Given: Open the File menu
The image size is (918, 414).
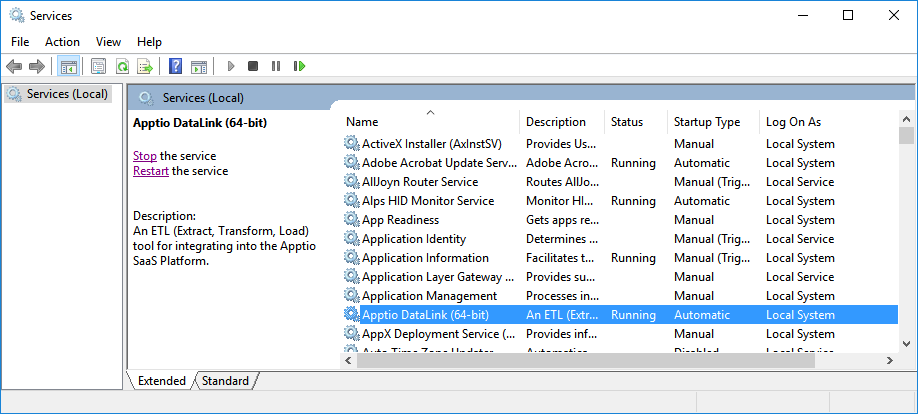Looking at the screenshot, I should [20, 42].
